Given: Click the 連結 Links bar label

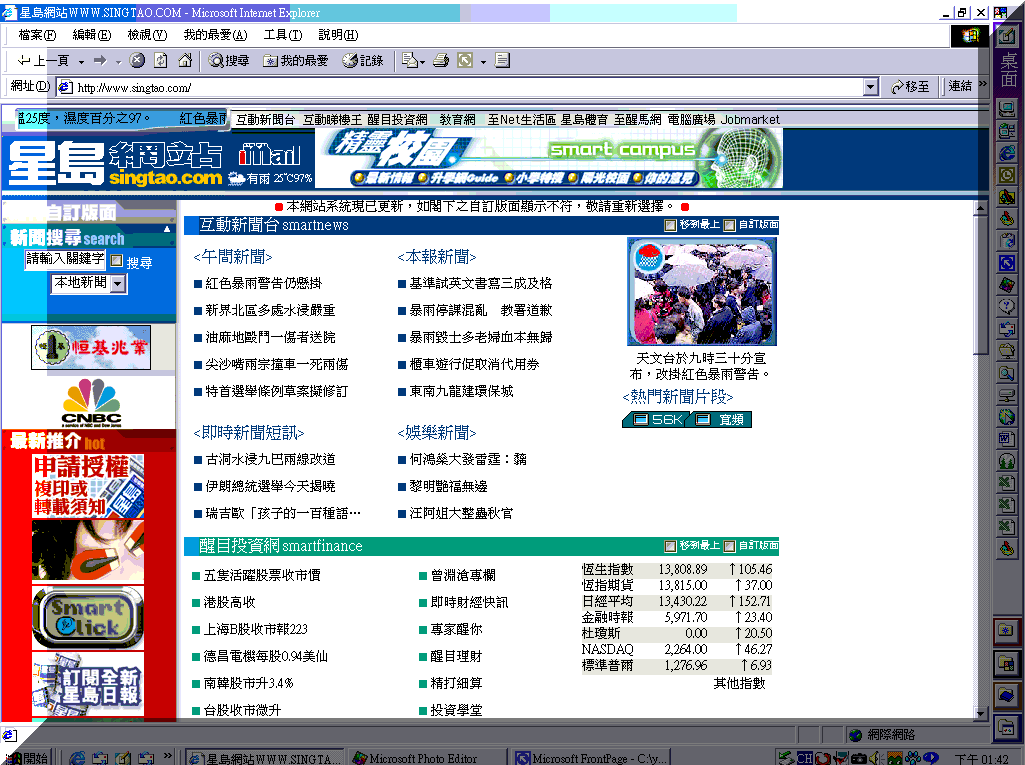Looking at the screenshot, I should pos(960,86).
